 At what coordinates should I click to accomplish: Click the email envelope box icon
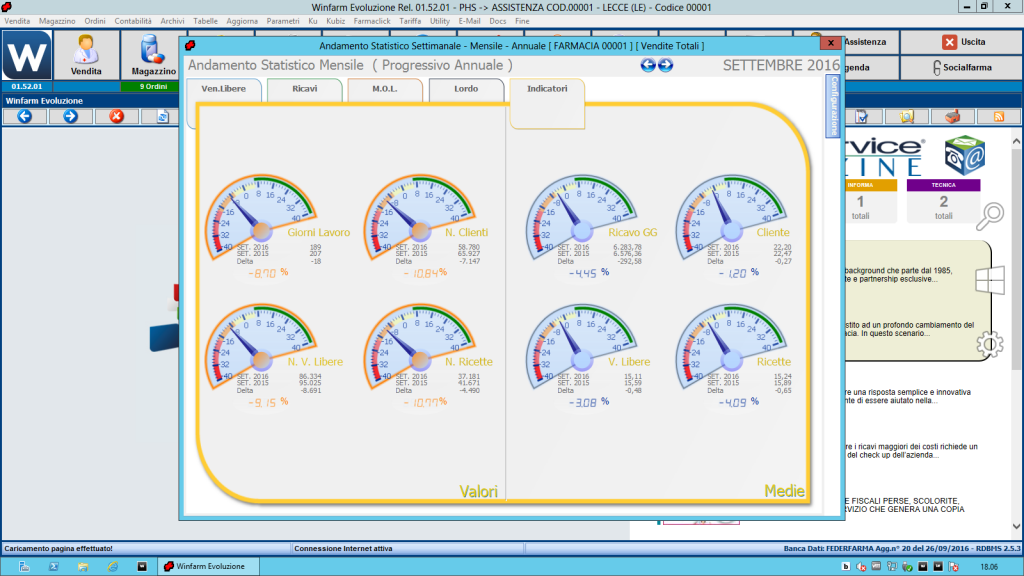click(964, 155)
